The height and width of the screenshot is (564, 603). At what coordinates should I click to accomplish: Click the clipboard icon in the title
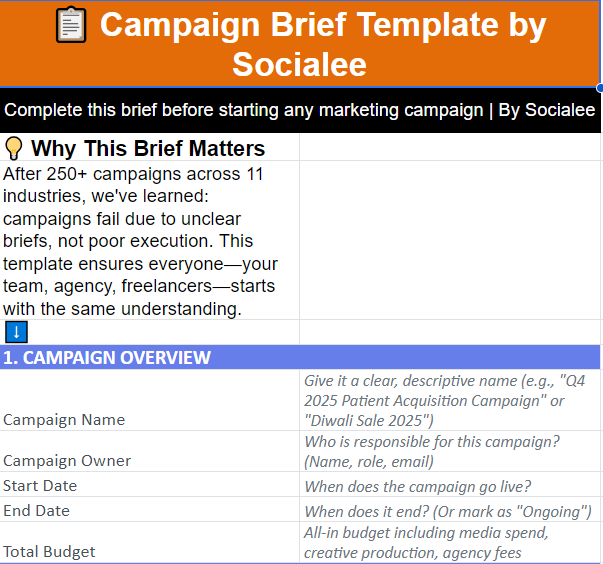[71, 25]
